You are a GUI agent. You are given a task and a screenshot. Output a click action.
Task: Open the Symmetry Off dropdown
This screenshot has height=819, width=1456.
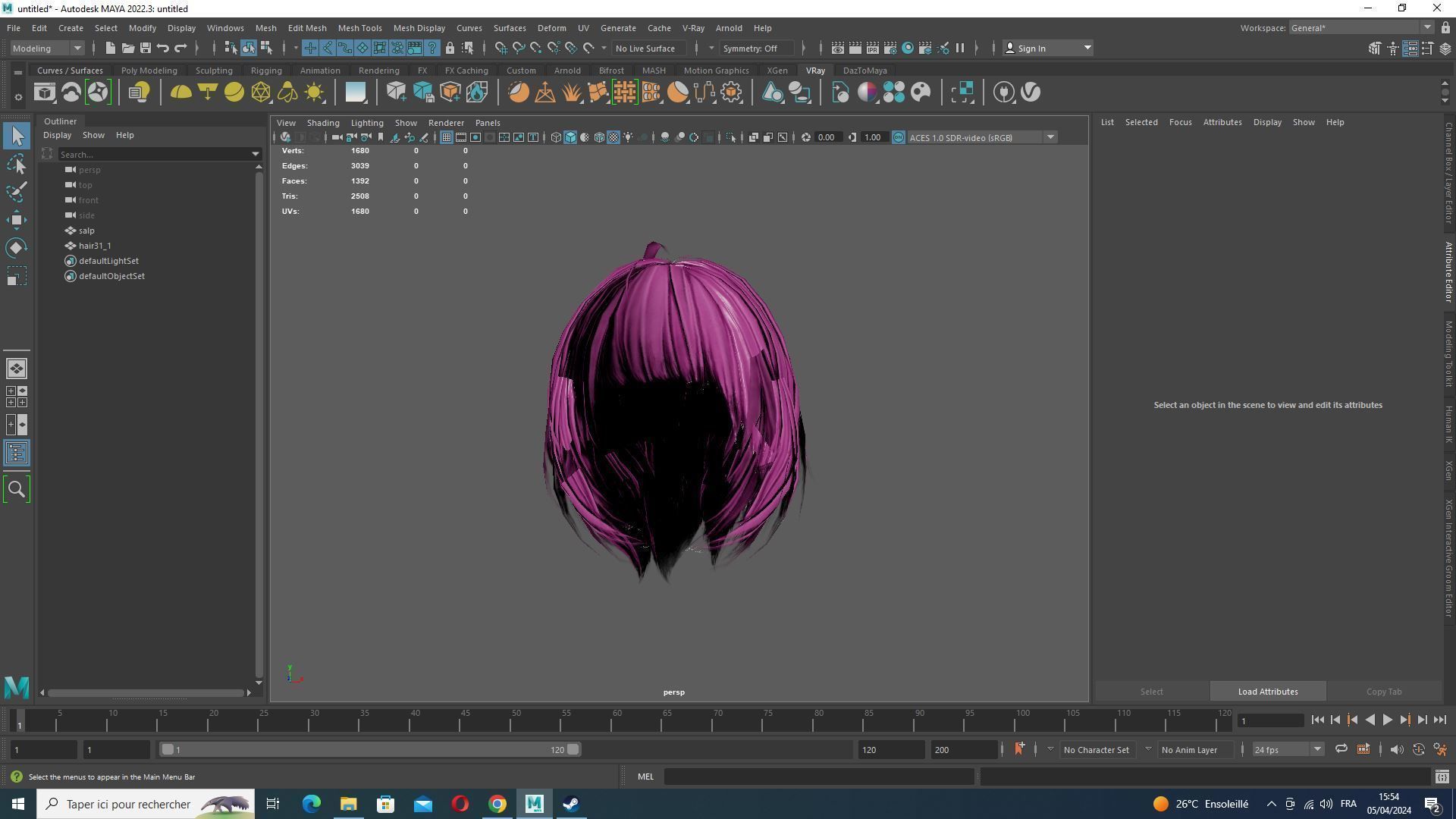757,49
